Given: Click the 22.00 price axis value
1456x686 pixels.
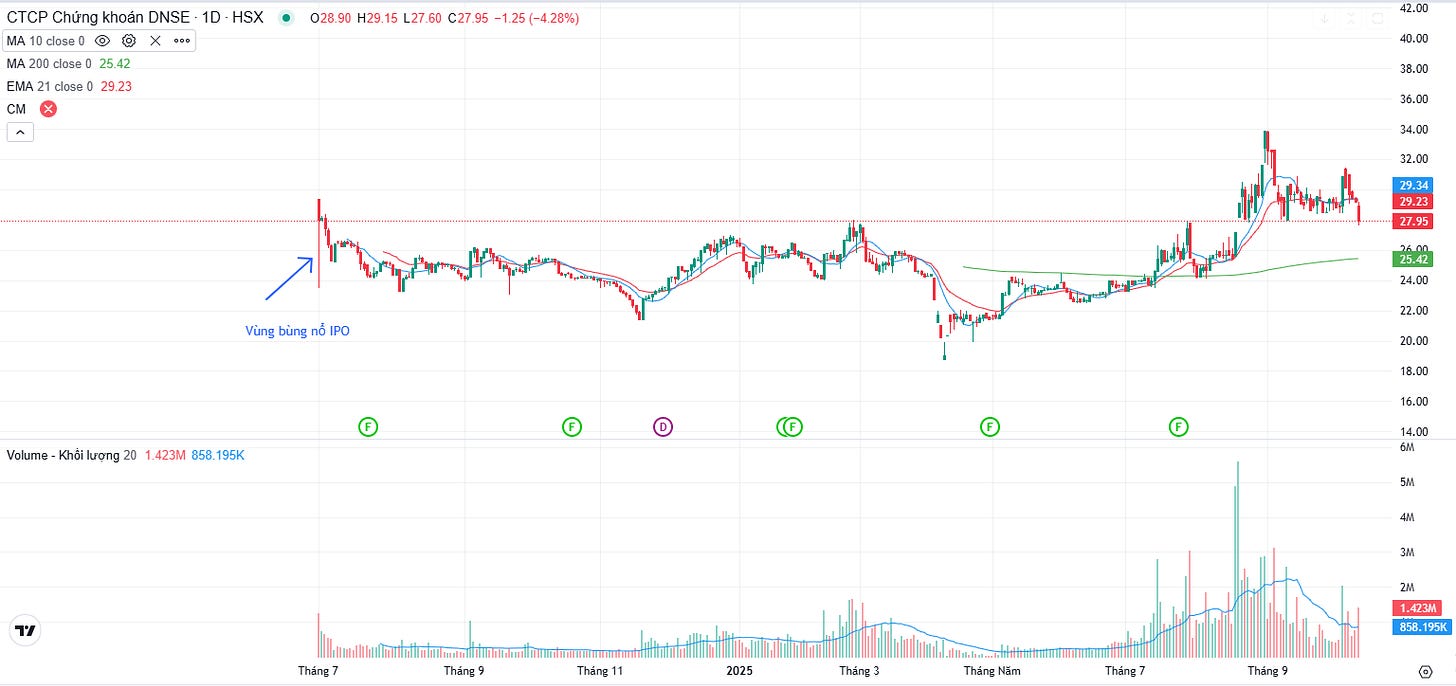Looking at the screenshot, I should click(x=1413, y=310).
